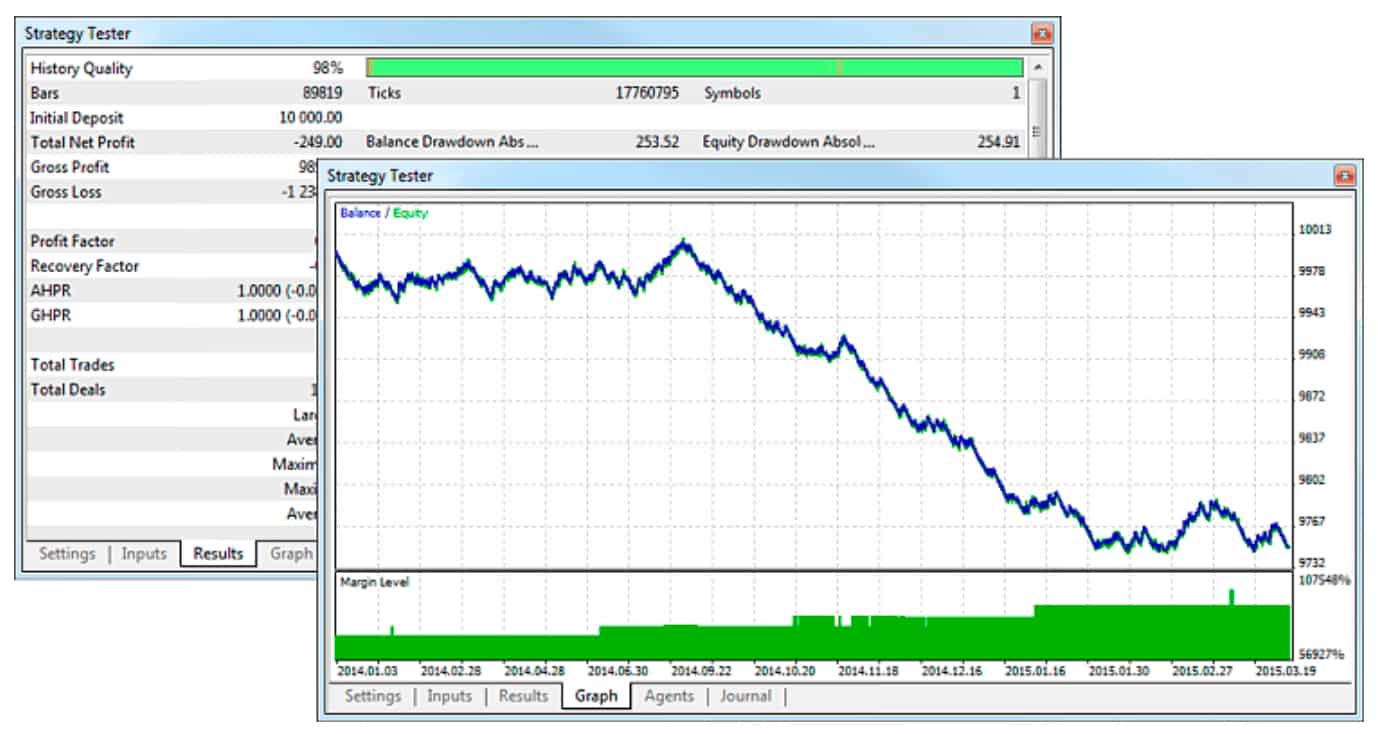Click the "2015.03.19" date label

(x=1286, y=670)
